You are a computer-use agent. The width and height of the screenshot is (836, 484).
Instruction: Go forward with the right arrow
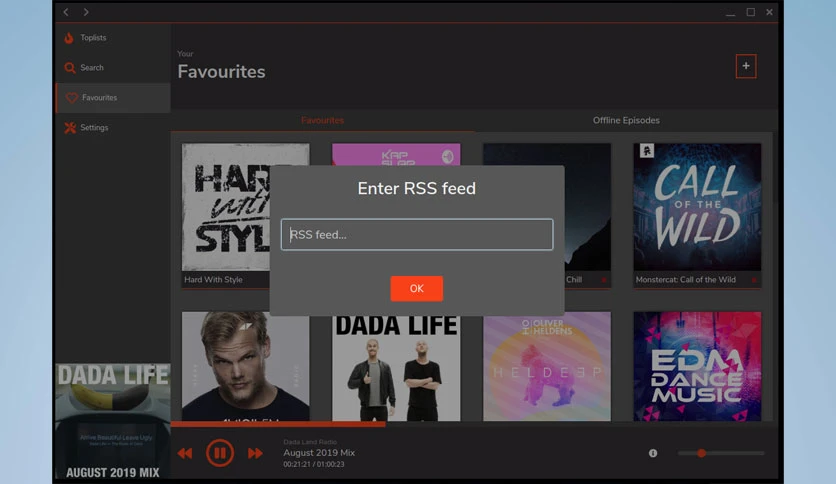click(86, 12)
